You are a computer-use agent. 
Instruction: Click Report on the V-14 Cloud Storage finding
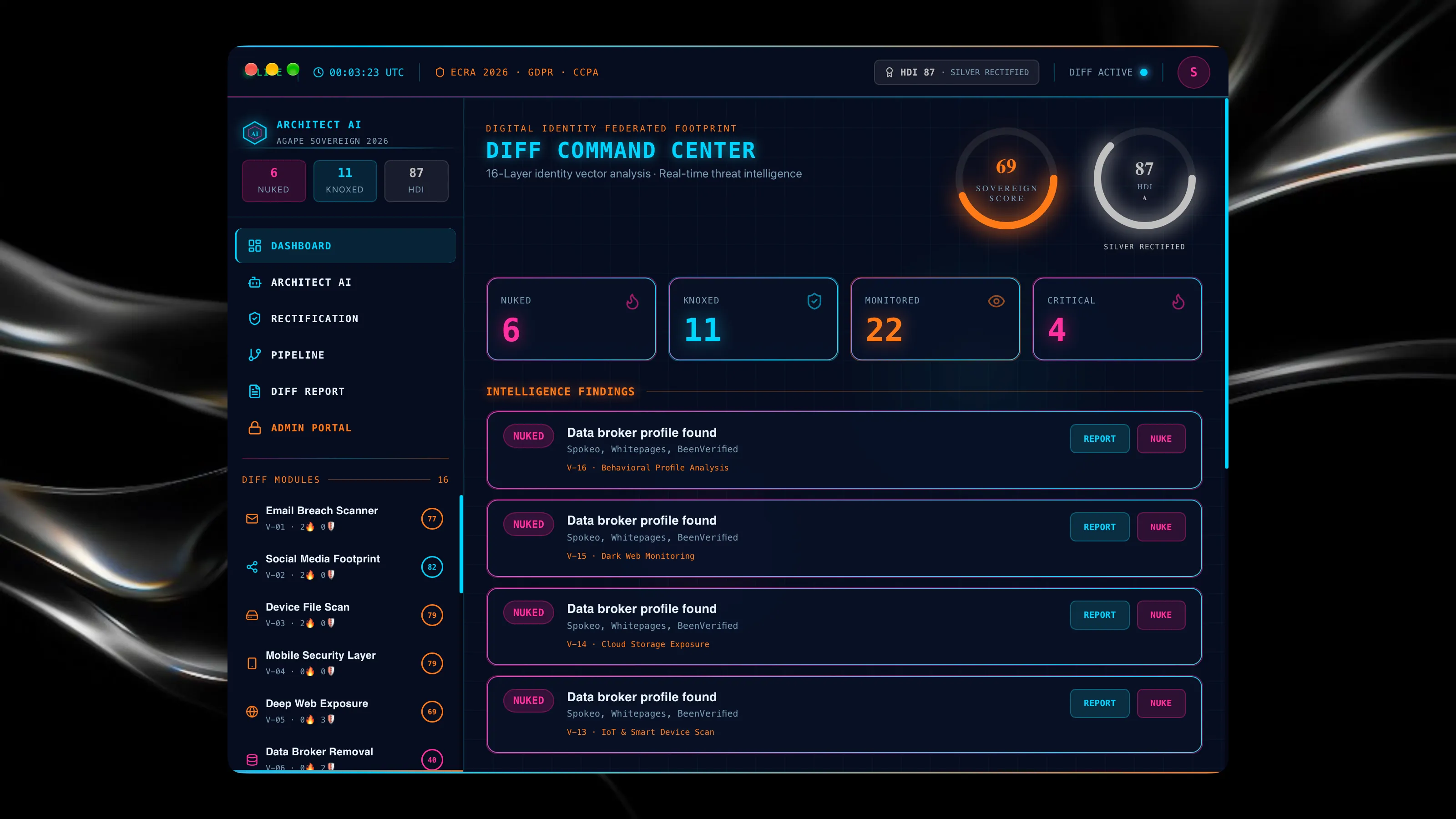tap(1099, 615)
